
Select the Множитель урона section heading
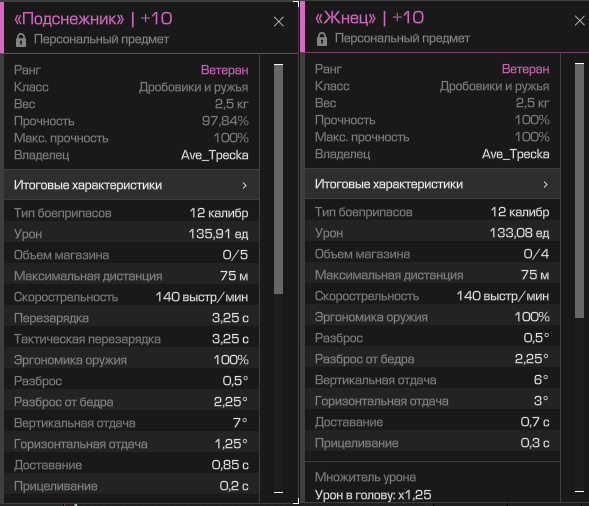[365, 477]
